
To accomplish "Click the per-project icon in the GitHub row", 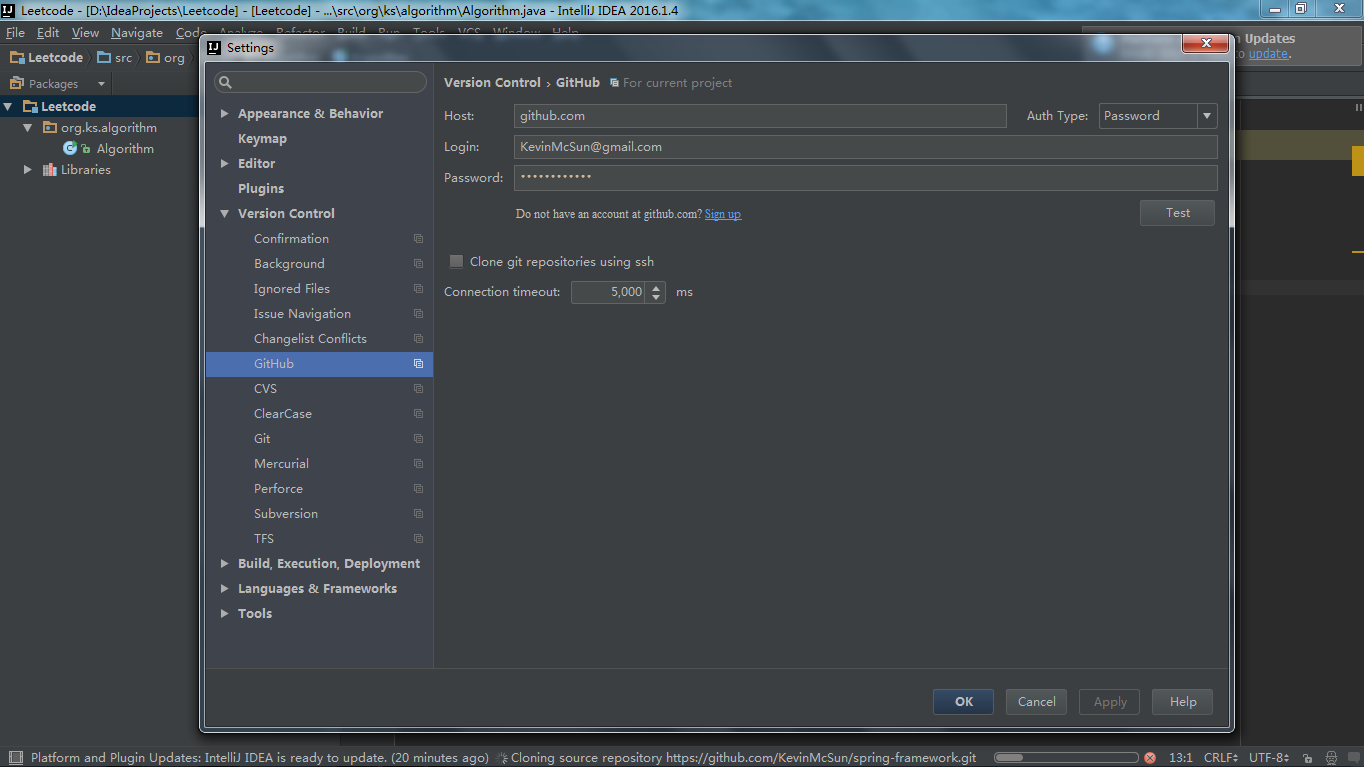I will coord(419,364).
